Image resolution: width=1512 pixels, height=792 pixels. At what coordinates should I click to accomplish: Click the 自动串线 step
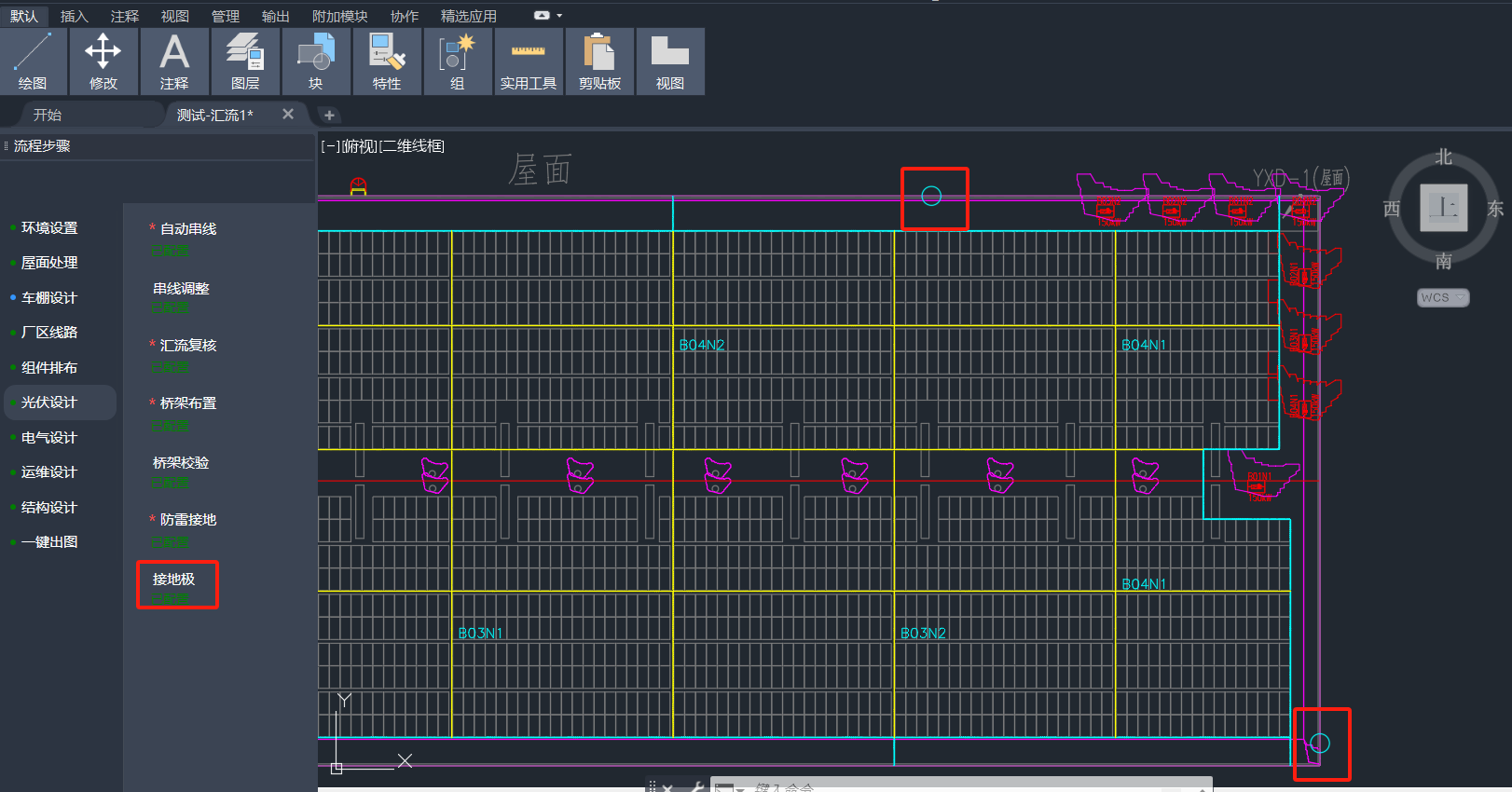(x=188, y=229)
